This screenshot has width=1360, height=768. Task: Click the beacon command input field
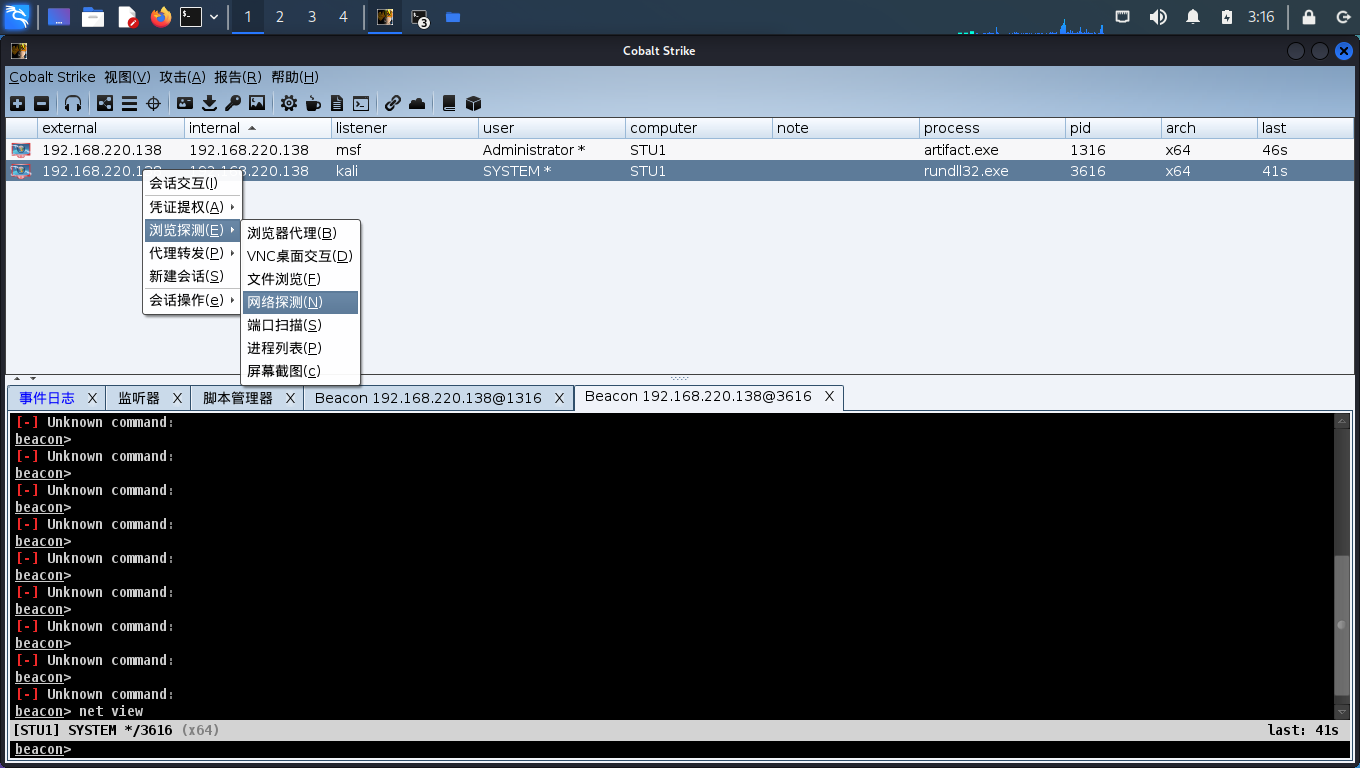(710, 749)
